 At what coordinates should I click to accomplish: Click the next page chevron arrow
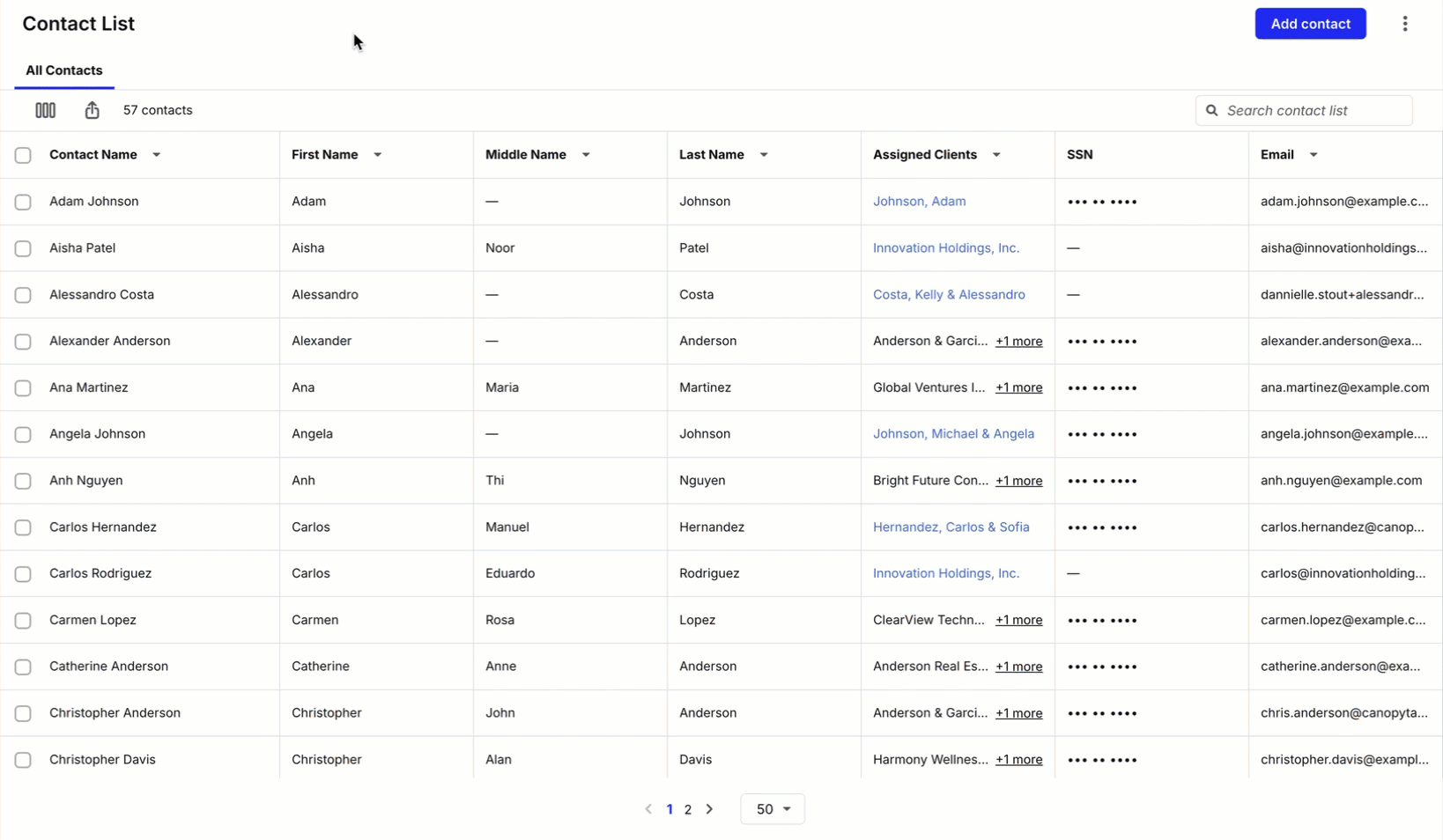(x=710, y=808)
